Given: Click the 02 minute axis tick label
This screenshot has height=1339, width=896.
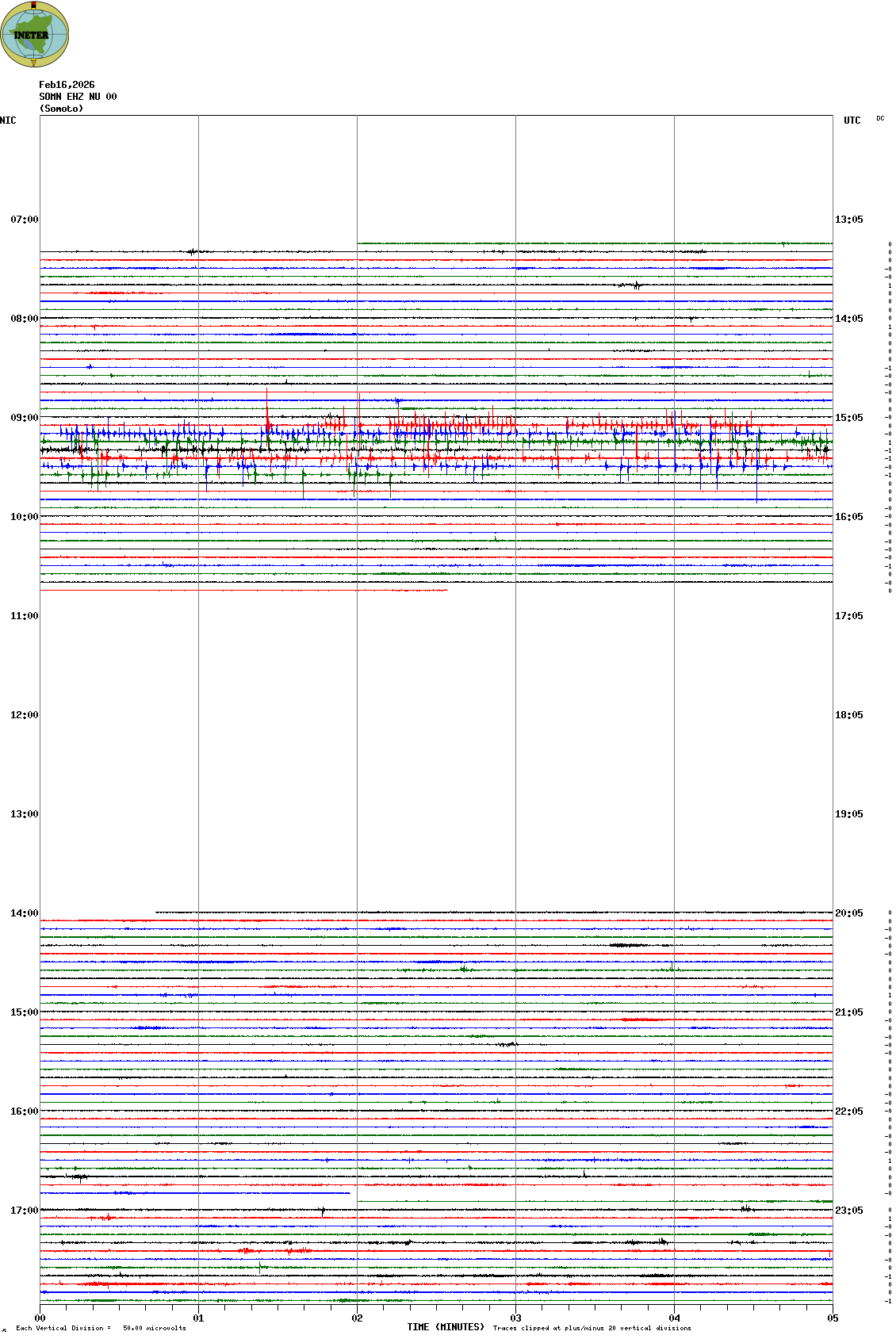Looking at the screenshot, I should coord(357,1318).
